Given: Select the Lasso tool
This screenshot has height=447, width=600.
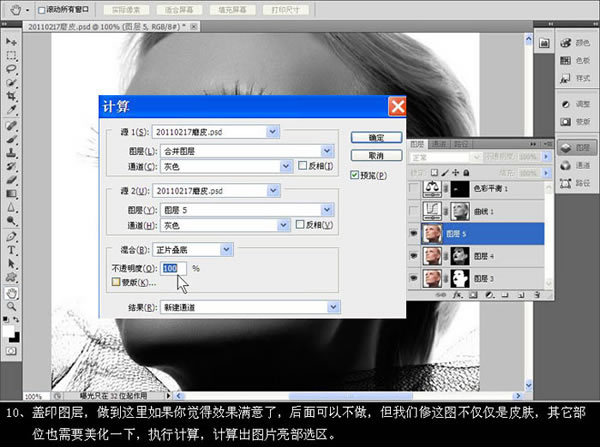Looking at the screenshot, I should (x=11, y=69).
